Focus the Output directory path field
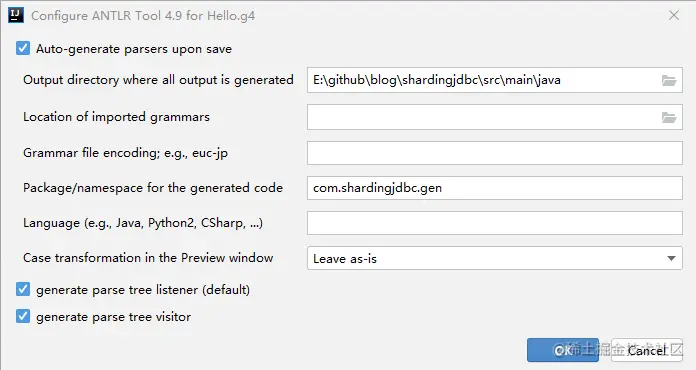 [x=484, y=80]
